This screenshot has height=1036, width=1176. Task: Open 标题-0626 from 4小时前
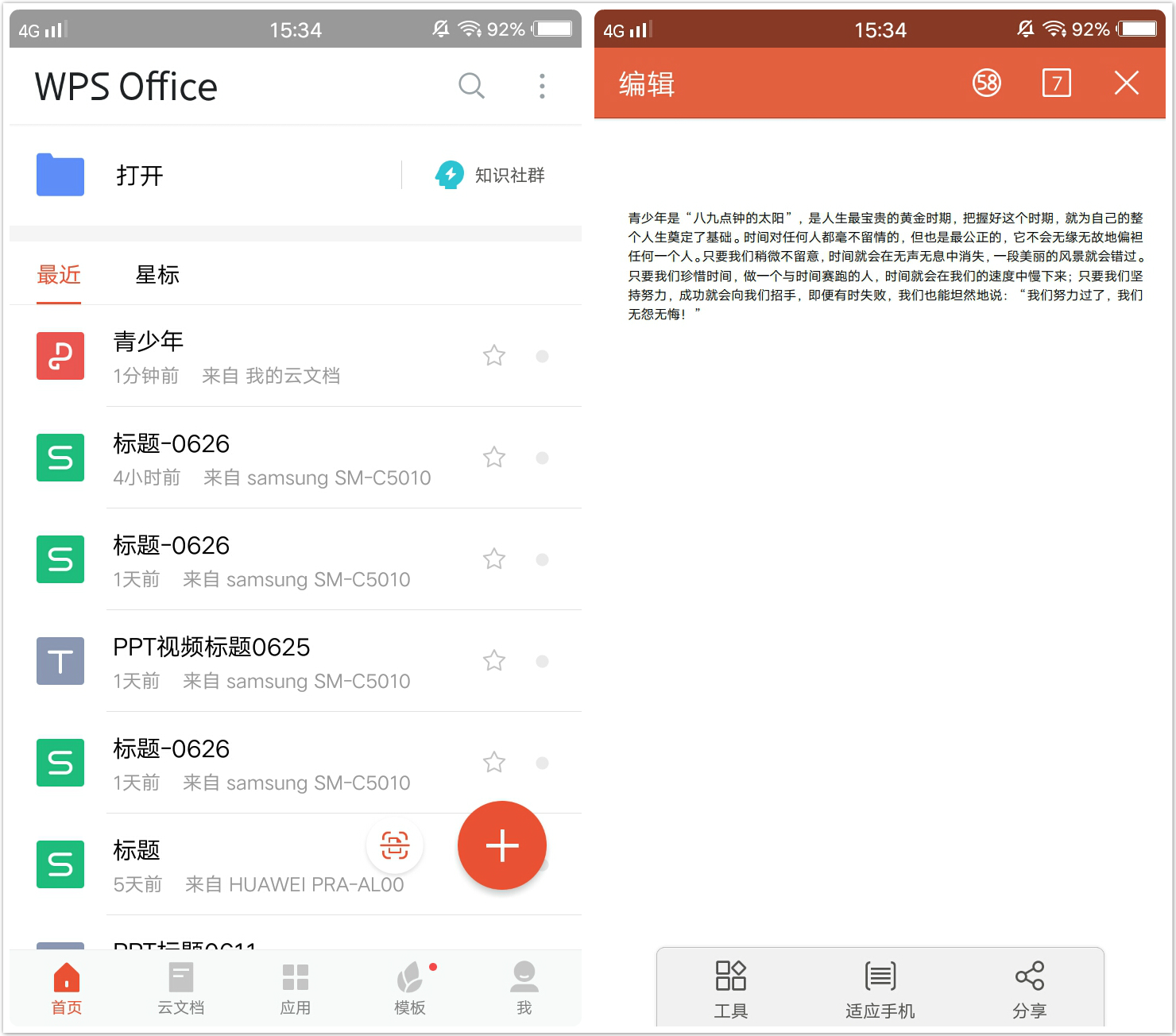(296, 458)
